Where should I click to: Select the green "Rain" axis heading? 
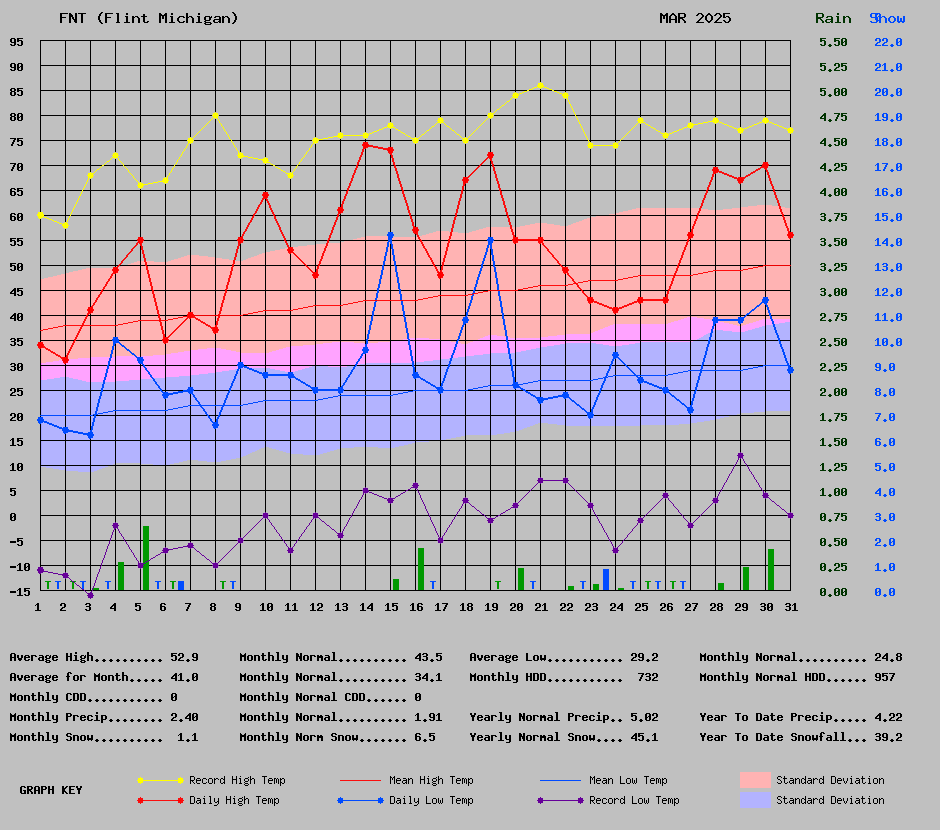click(833, 18)
